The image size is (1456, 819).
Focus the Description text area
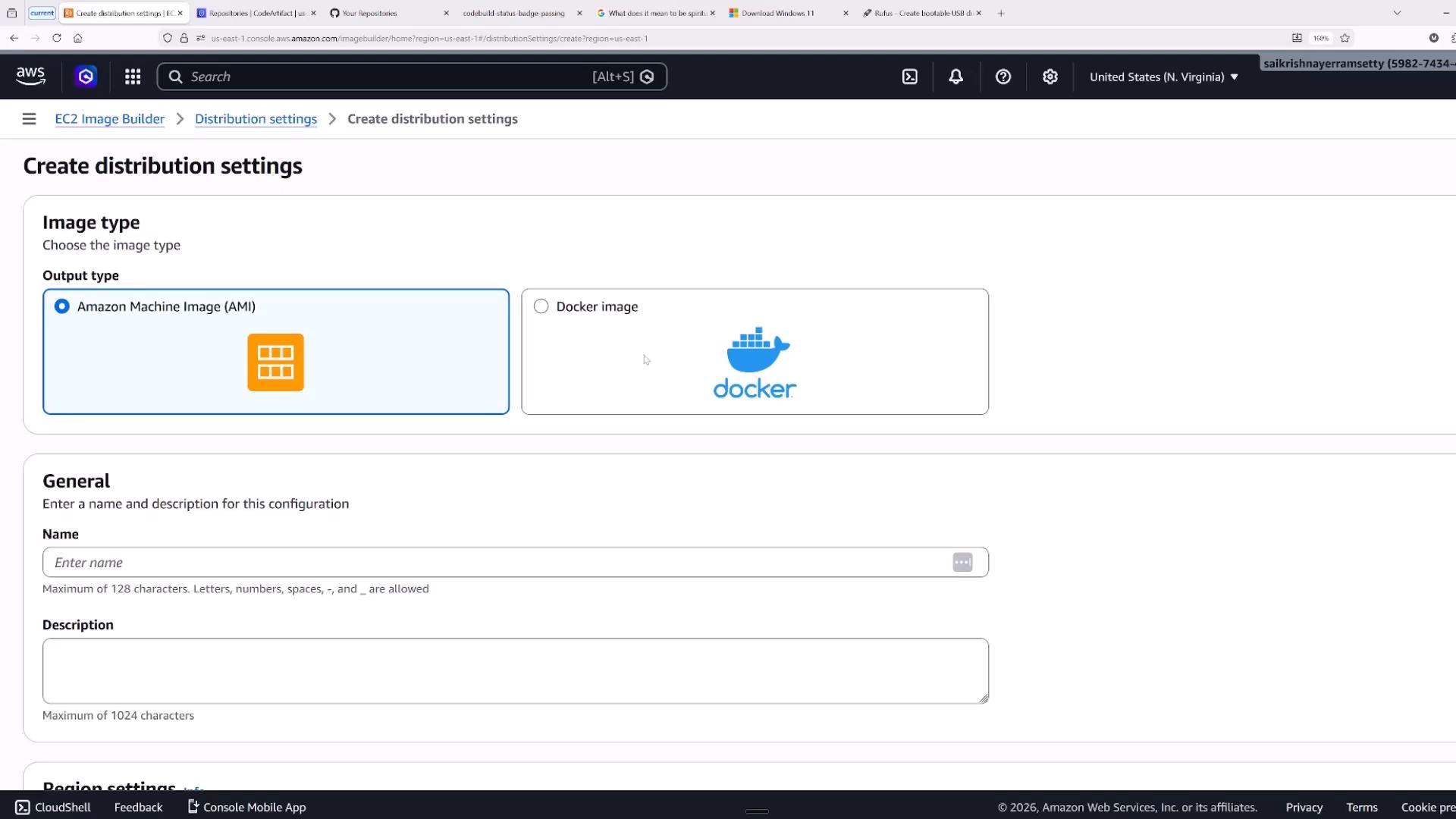pos(516,671)
